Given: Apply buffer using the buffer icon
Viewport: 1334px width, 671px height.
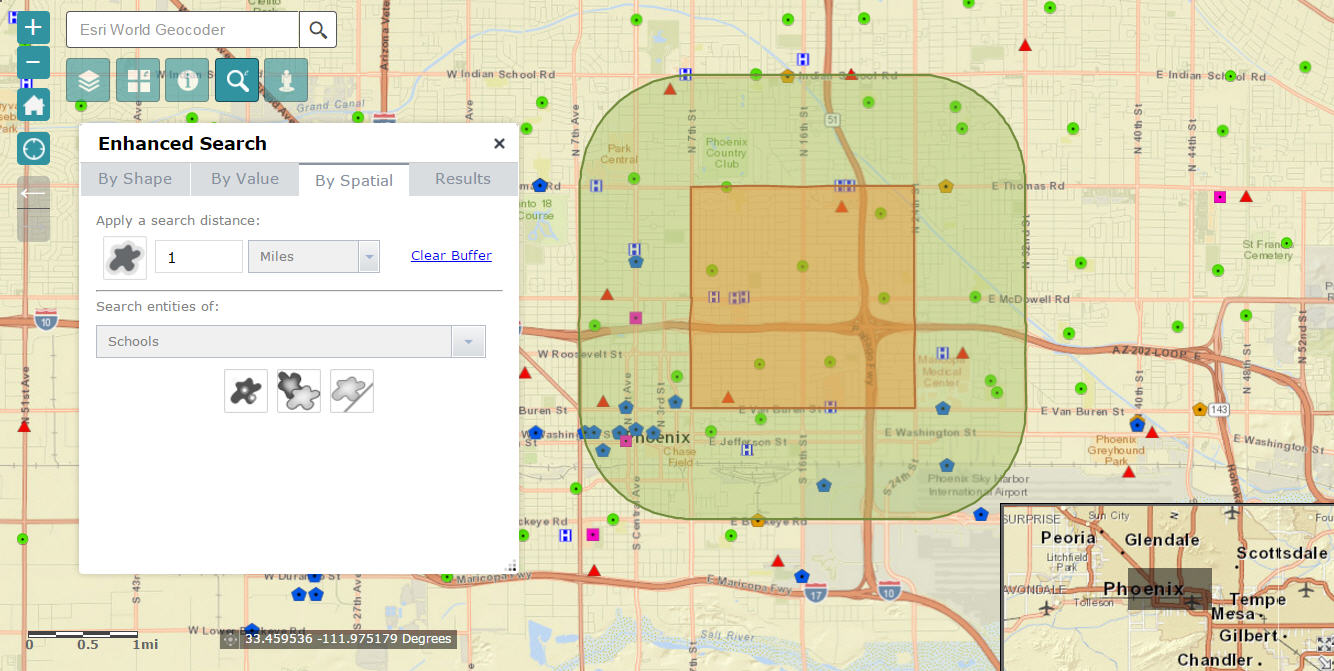Looking at the screenshot, I should pyautogui.click(x=125, y=257).
